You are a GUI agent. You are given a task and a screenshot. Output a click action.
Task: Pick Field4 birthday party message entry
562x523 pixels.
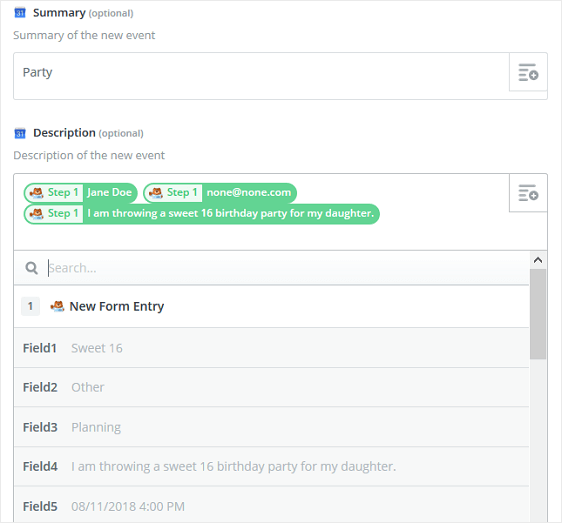[271, 466]
